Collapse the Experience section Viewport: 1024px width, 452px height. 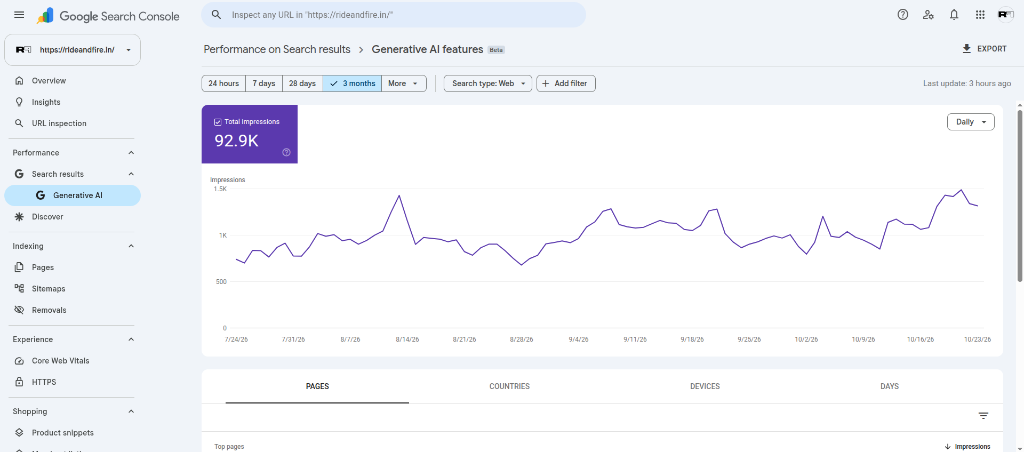(131, 340)
